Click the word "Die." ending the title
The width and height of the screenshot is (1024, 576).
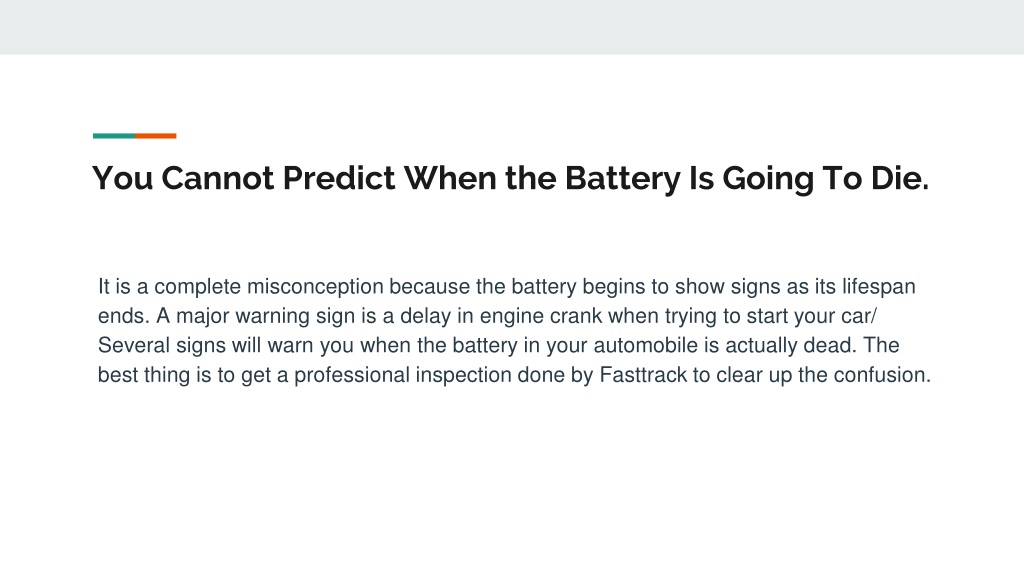point(899,178)
